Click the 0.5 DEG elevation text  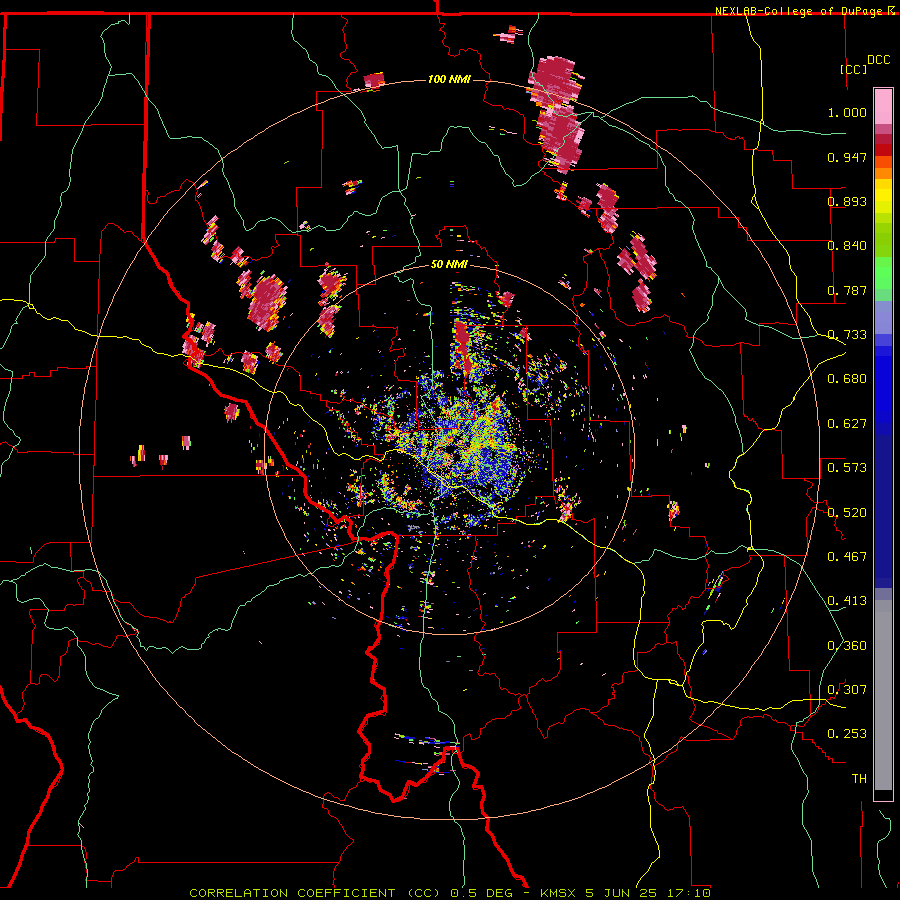[x=483, y=893]
